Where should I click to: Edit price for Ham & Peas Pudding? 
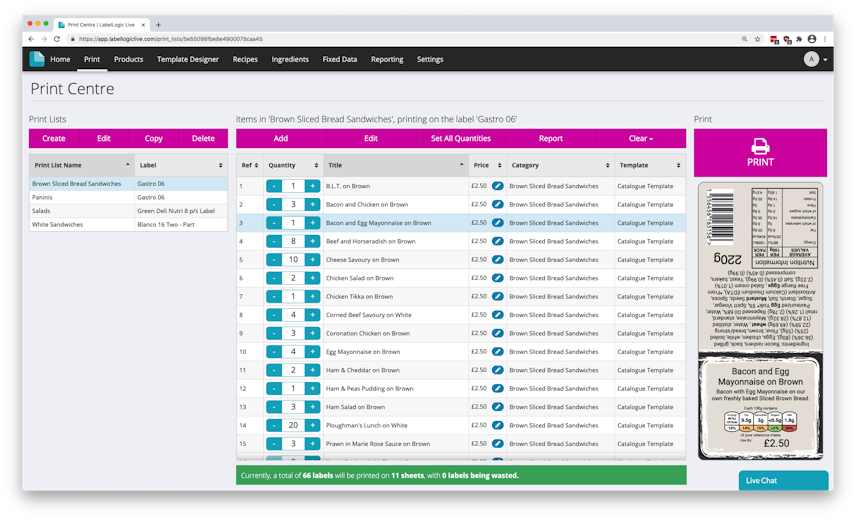(x=497, y=388)
